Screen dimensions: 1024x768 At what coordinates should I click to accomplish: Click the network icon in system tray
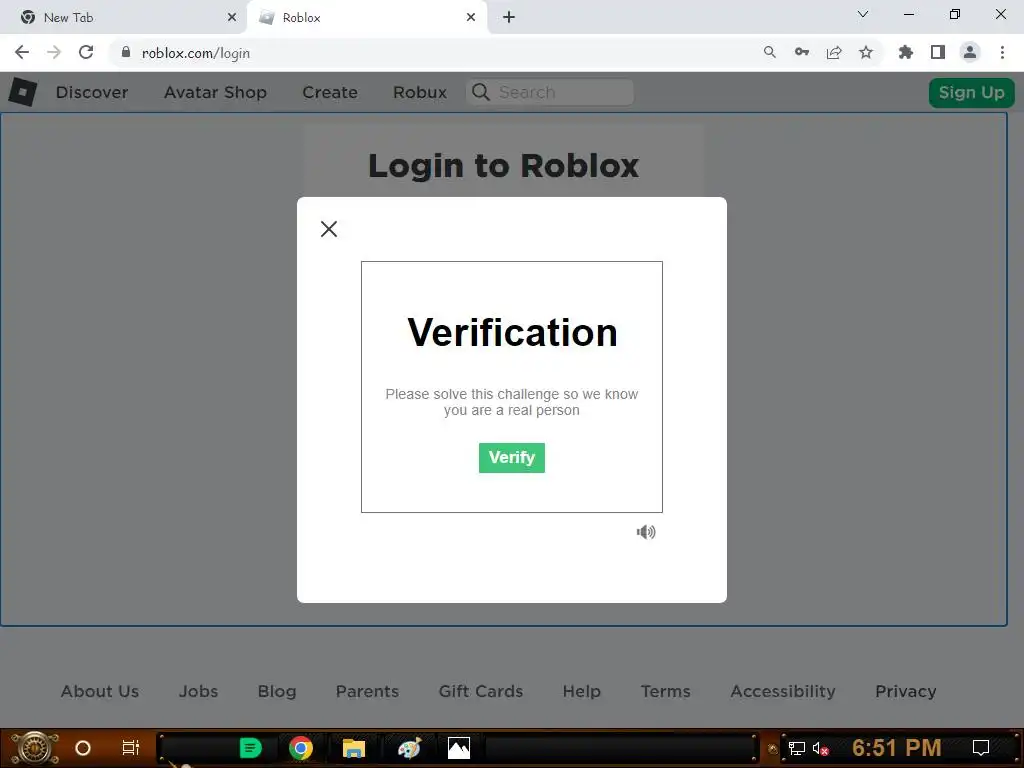(x=796, y=748)
